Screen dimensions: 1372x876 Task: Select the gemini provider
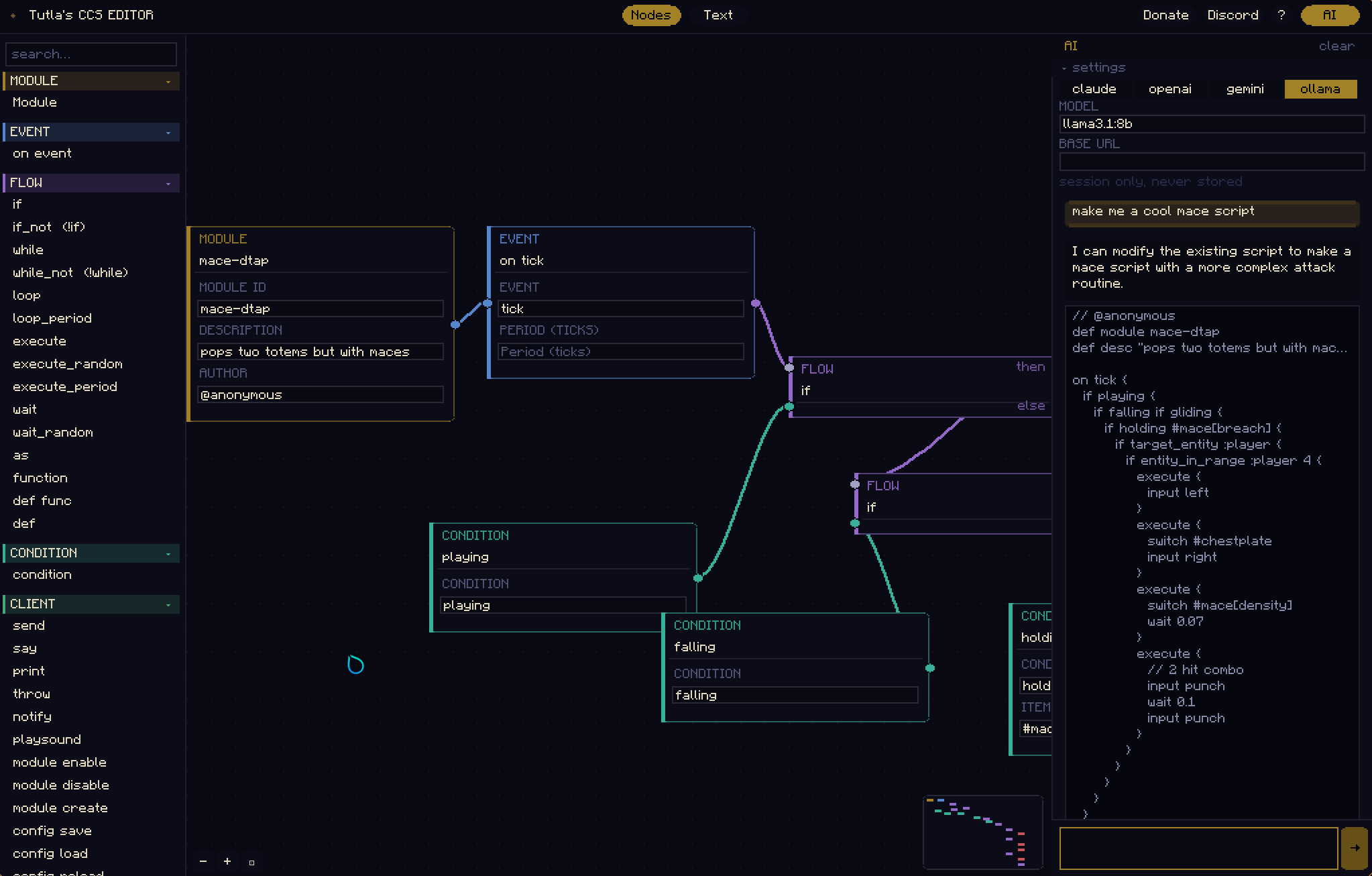click(x=1245, y=89)
